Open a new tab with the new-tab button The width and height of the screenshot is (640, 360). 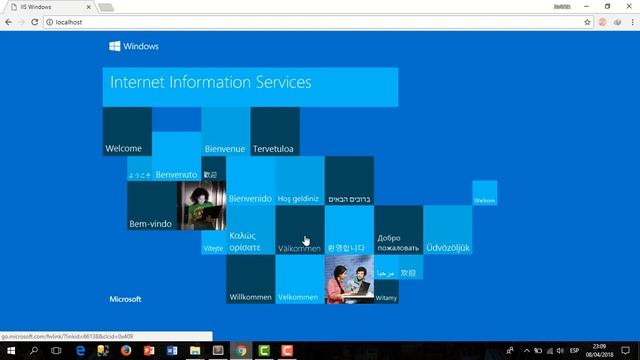click(106, 7)
